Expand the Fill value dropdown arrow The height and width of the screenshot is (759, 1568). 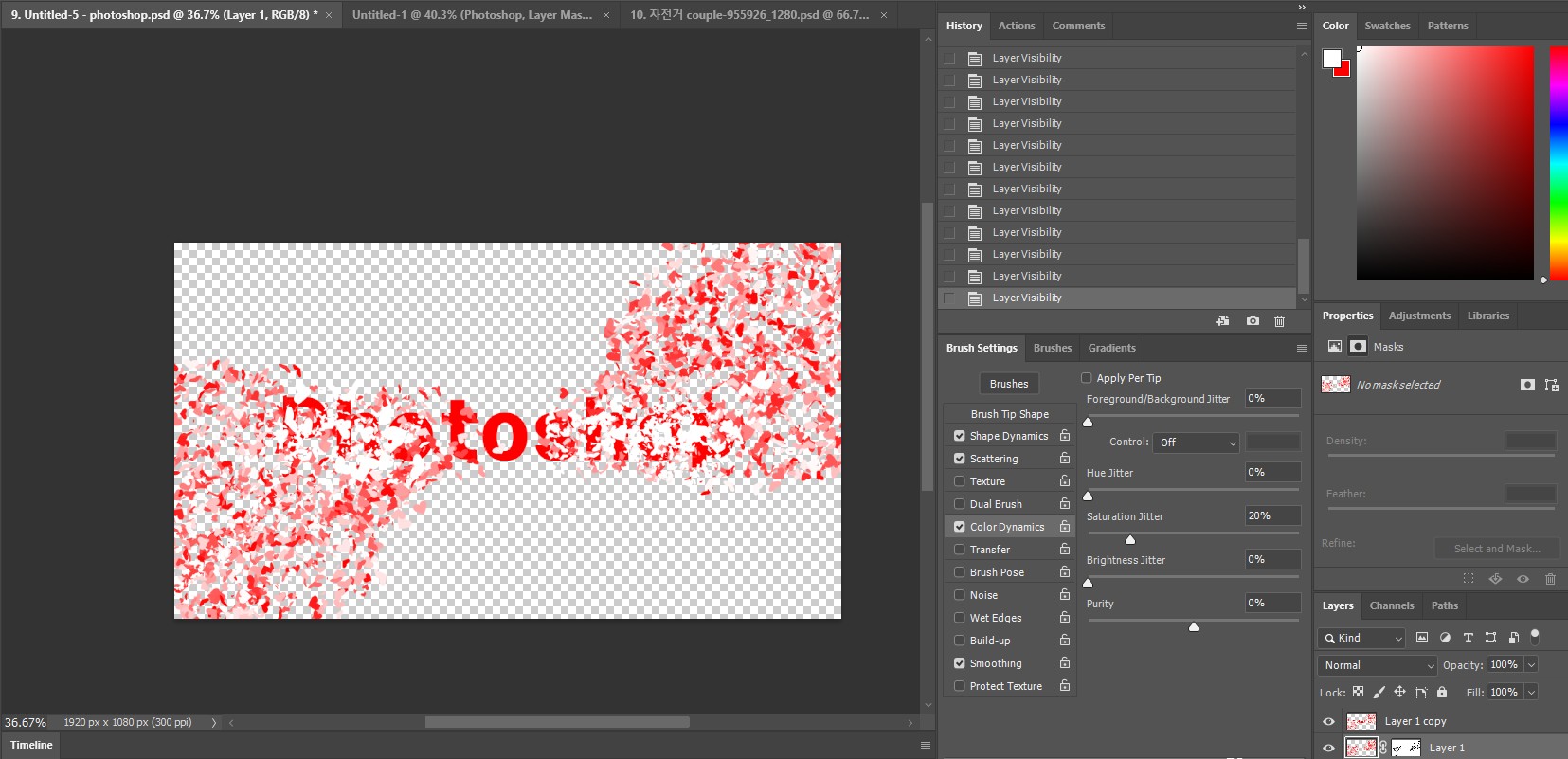1531,693
